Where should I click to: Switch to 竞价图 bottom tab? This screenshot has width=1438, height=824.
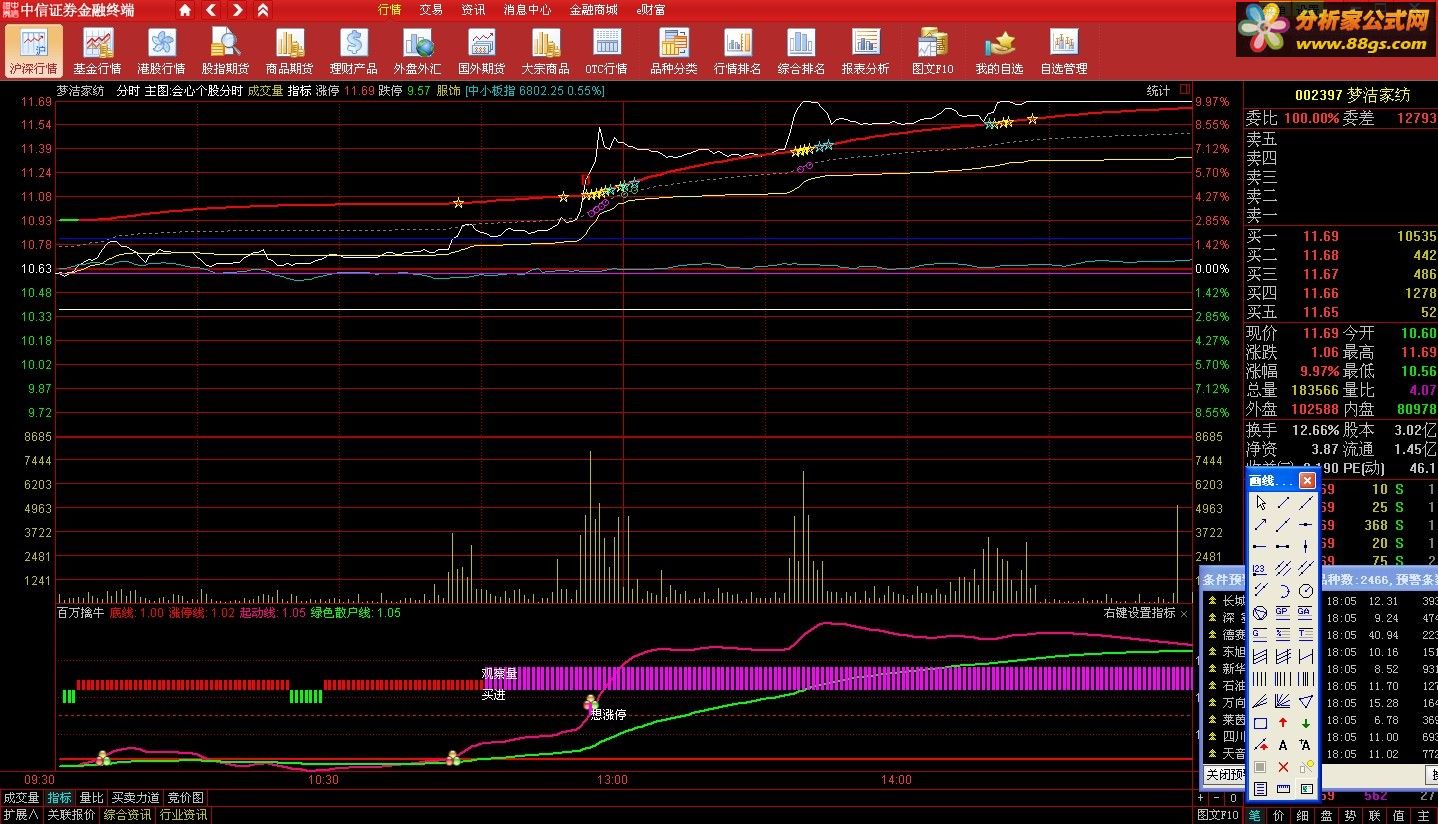pos(186,798)
